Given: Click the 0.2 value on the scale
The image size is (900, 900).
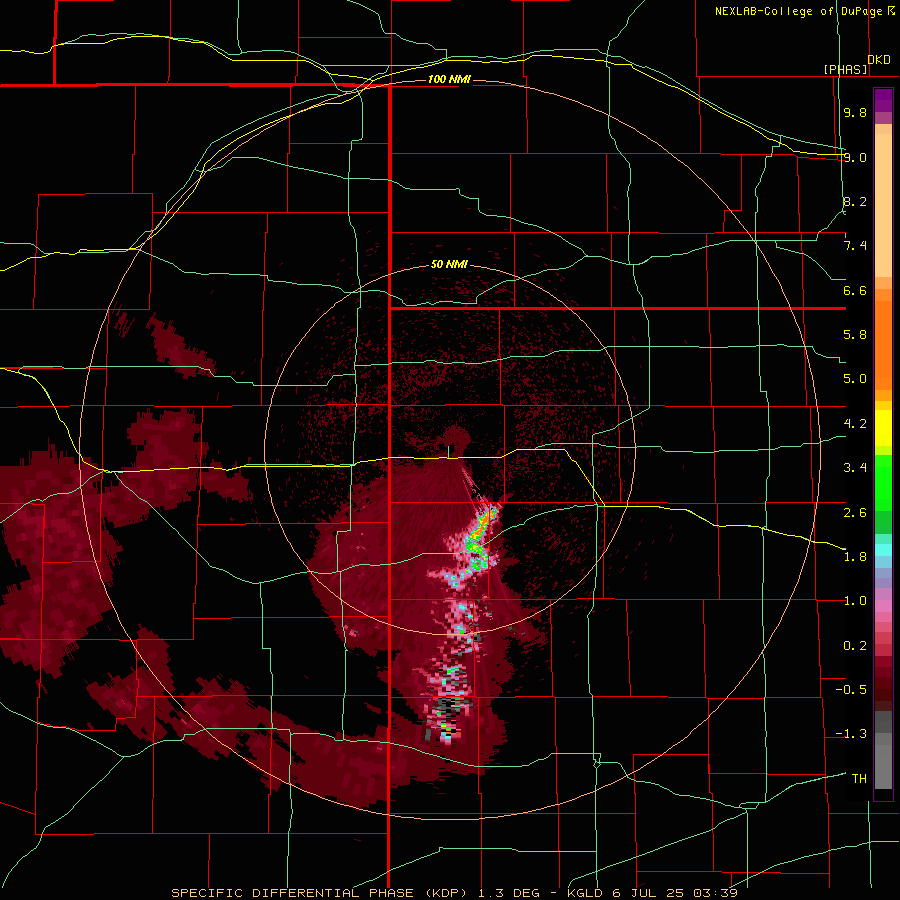Looking at the screenshot, I should tap(855, 646).
